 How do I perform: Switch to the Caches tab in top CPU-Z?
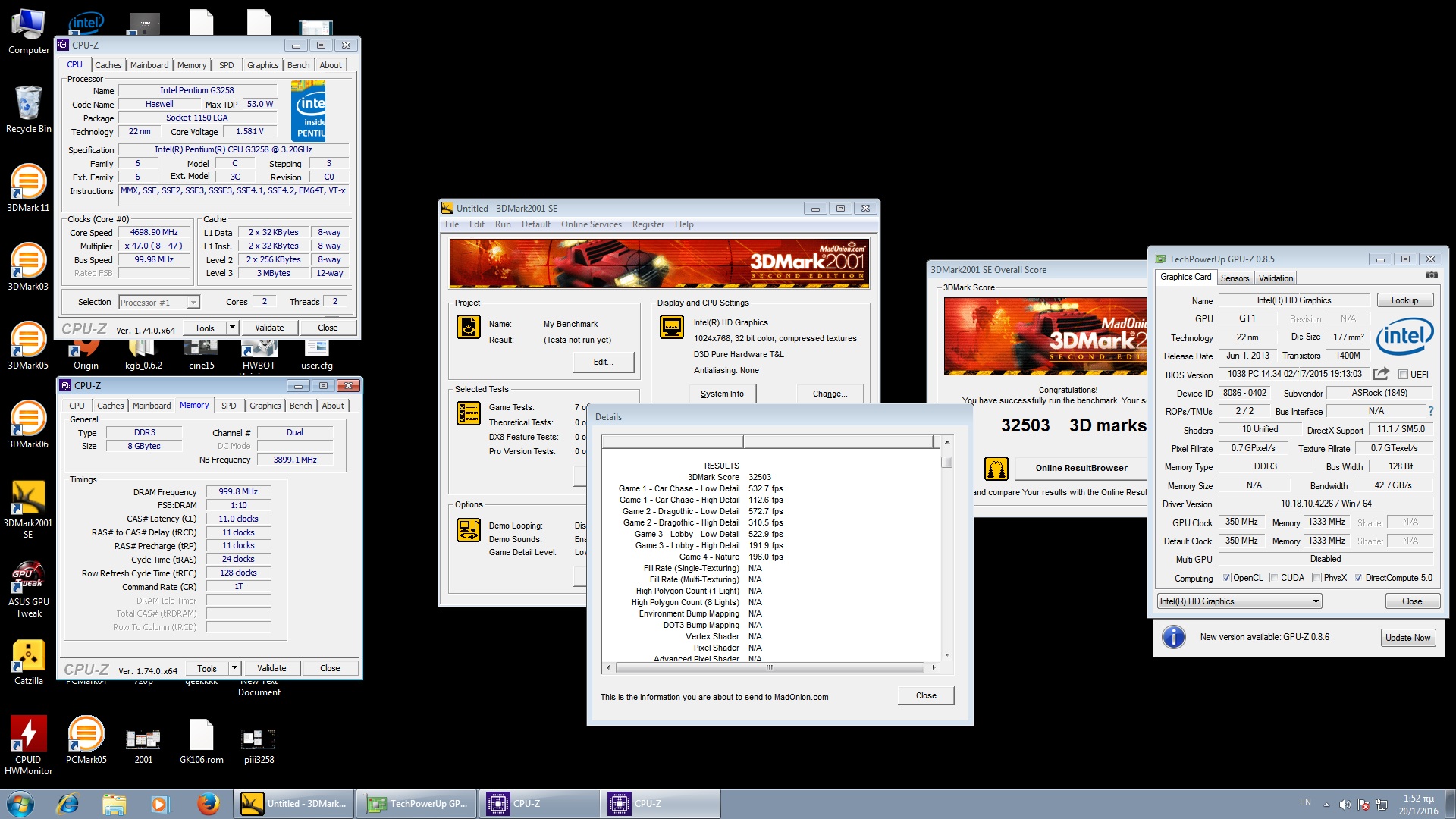coord(108,65)
